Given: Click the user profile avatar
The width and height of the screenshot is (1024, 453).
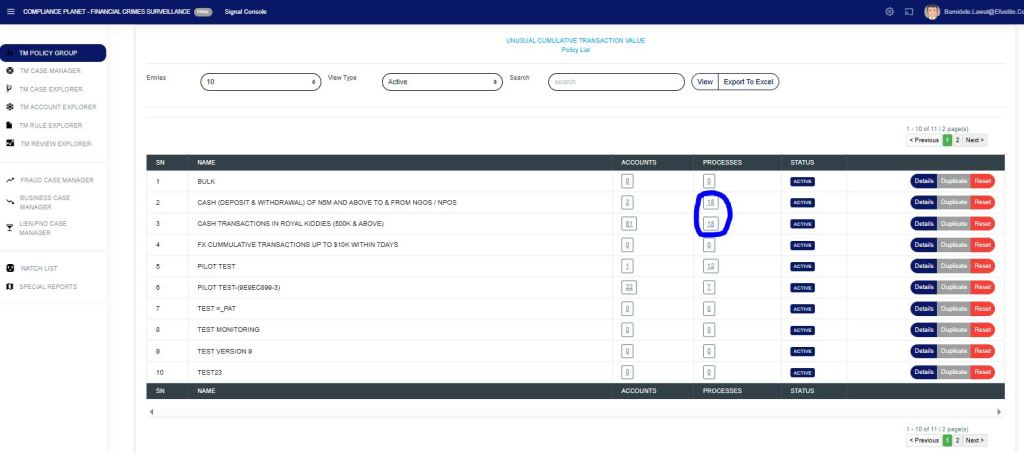Looking at the screenshot, I should coord(932,11).
